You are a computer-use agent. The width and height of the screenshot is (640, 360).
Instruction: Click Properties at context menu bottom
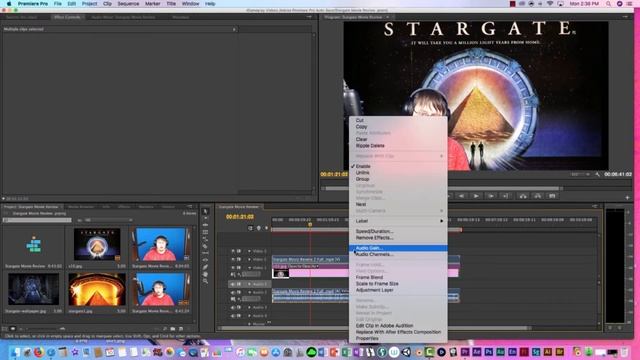pos(367,338)
